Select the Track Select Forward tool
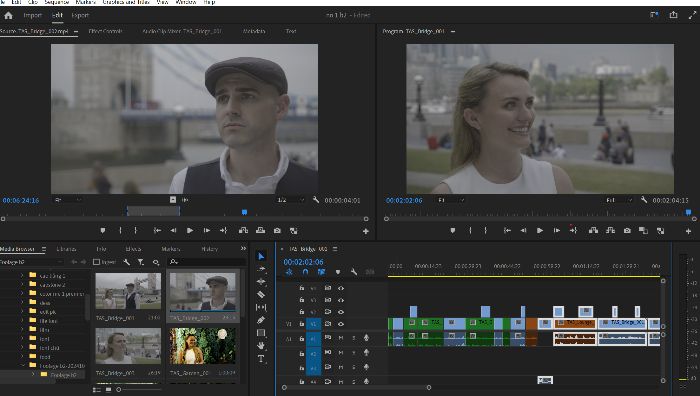Image resolution: width=700 pixels, height=396 pixels. (262, 269)
